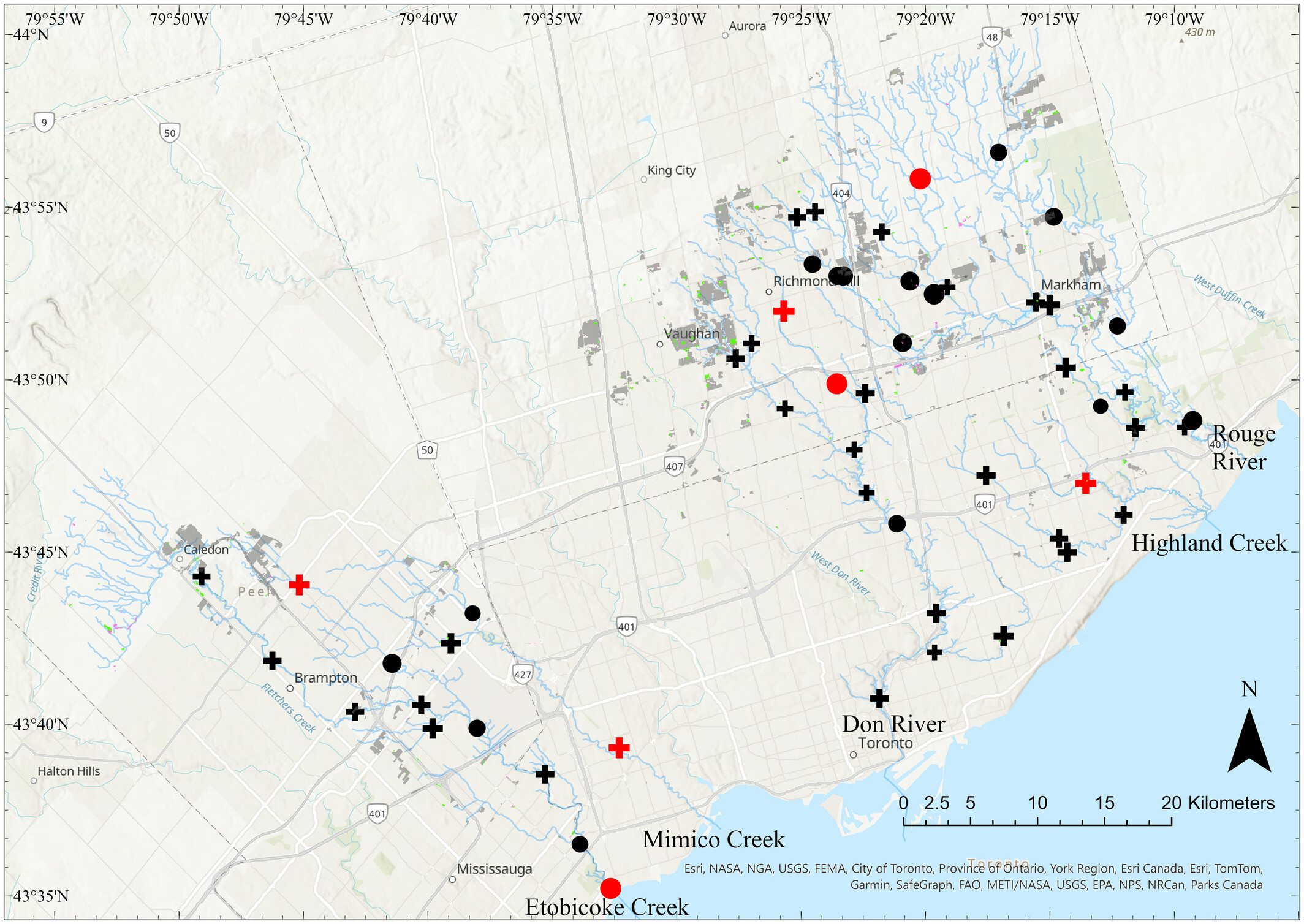Screen dimensions: 1304x924
Task: Click the Mississauga city dot
Action: coord(452,879)
